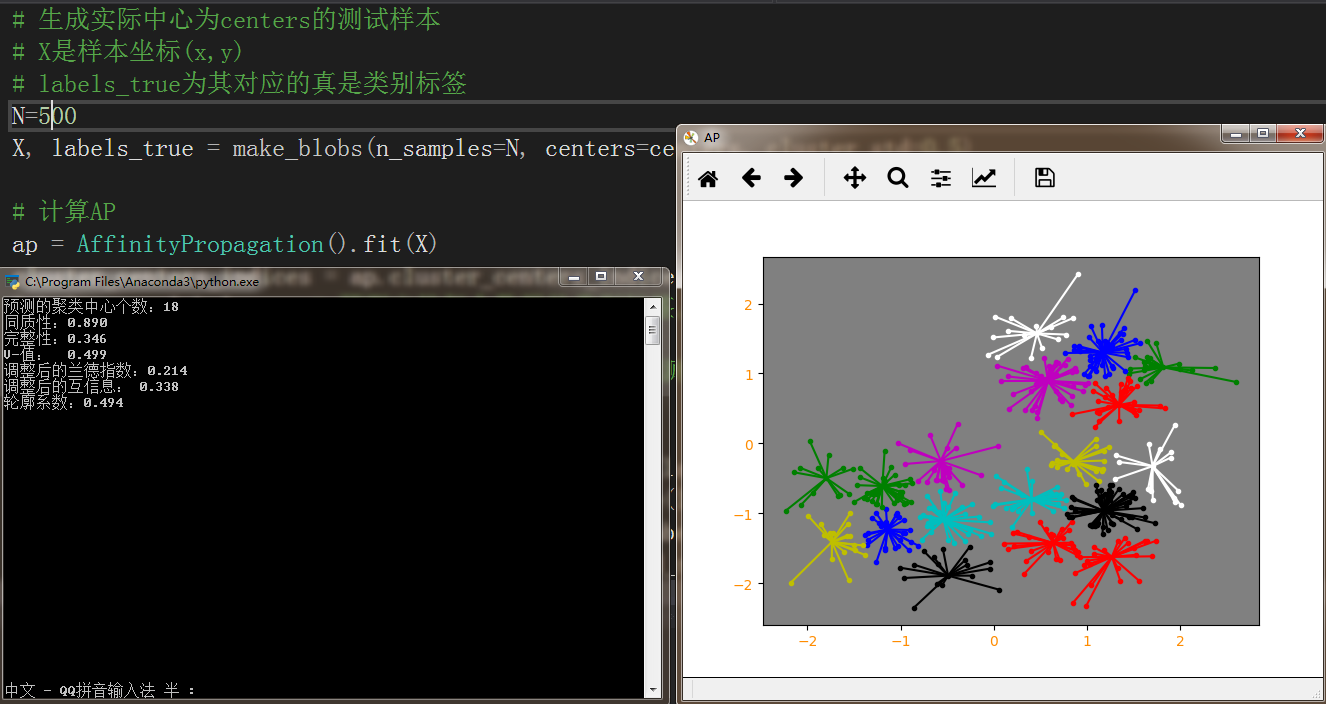Click the '同质性: 0.890' console line

(x=56, y=323)
